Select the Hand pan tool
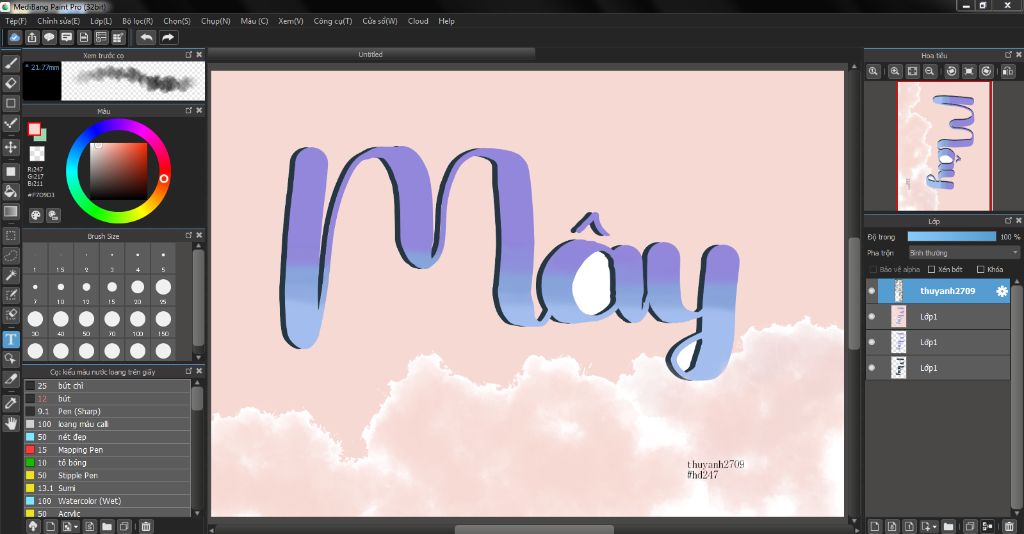The height and width of the screenshot is (534, 1024). (10, 423)
